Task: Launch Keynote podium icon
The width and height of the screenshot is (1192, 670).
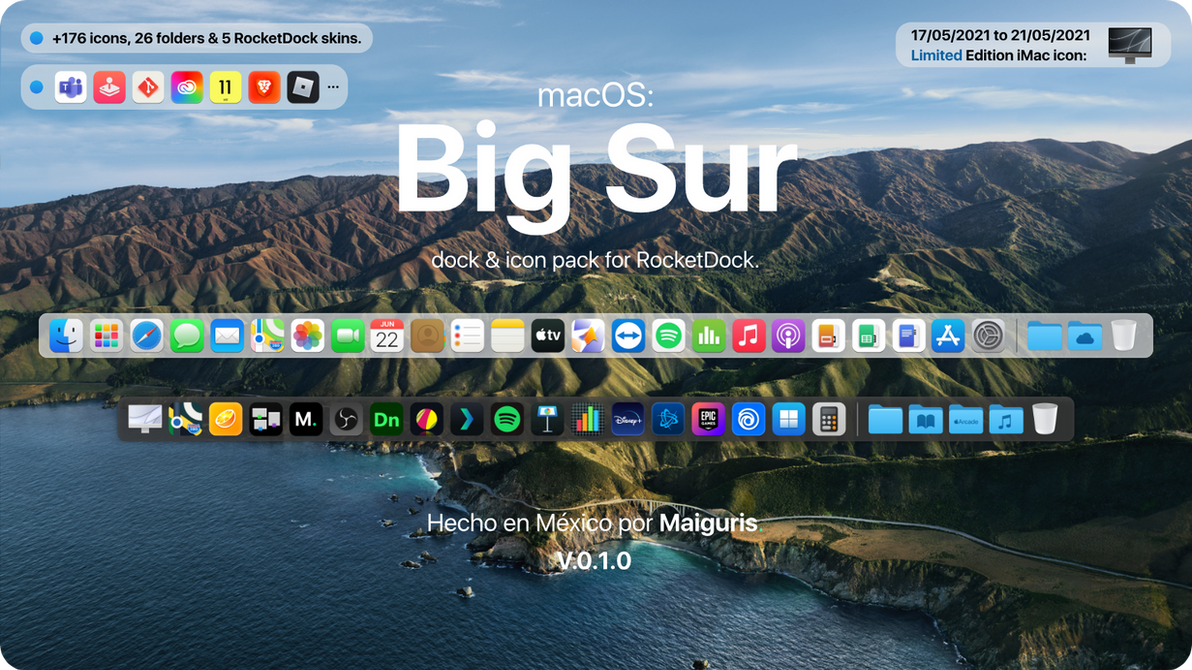Action: [547, 419]
